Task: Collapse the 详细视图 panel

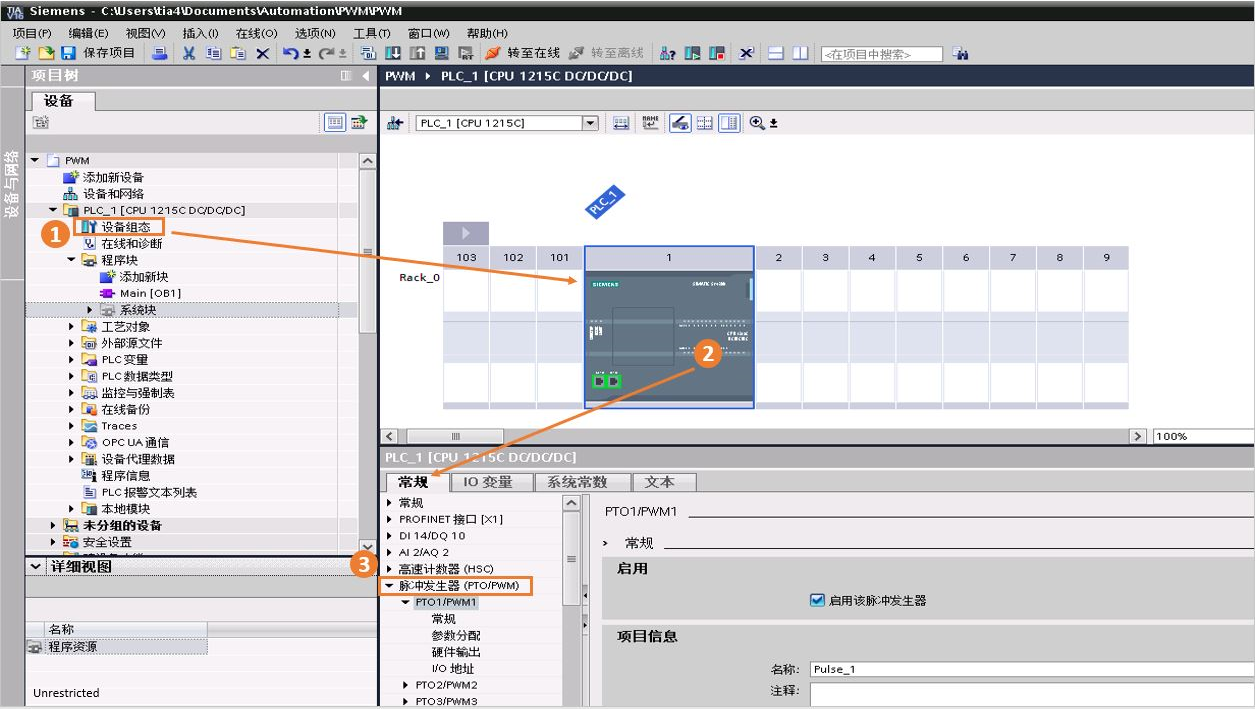Action: pos(36,567)
